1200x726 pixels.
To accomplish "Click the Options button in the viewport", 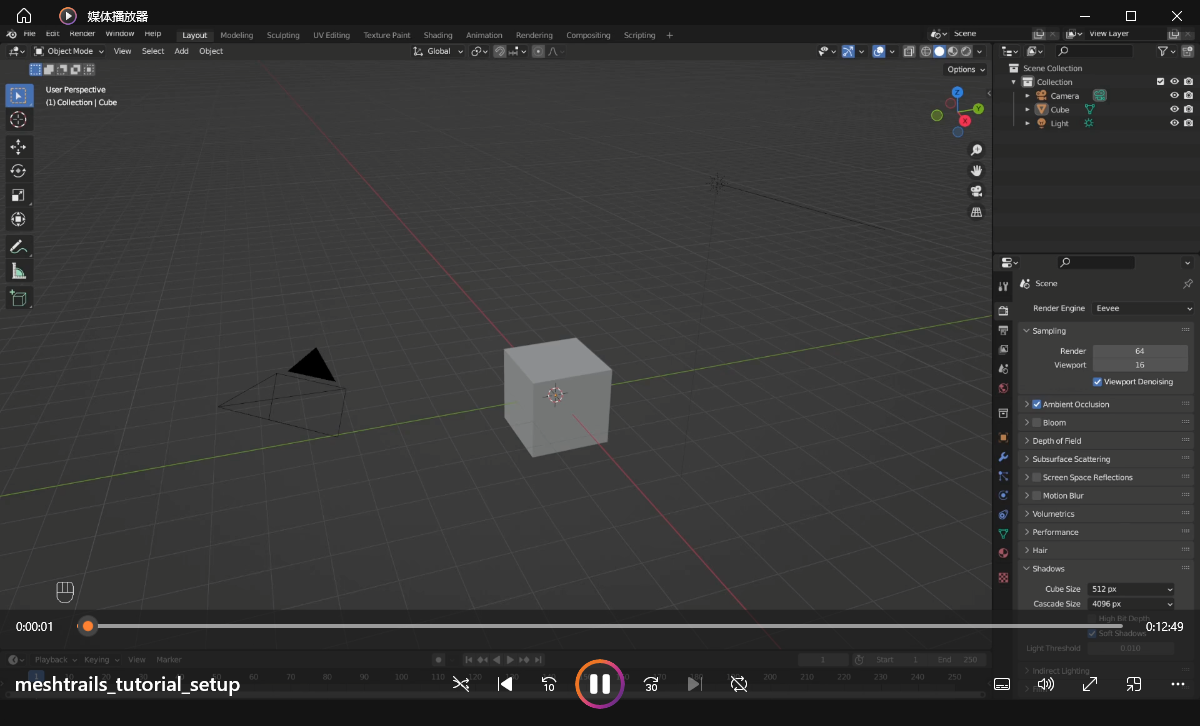I will 965,69.
